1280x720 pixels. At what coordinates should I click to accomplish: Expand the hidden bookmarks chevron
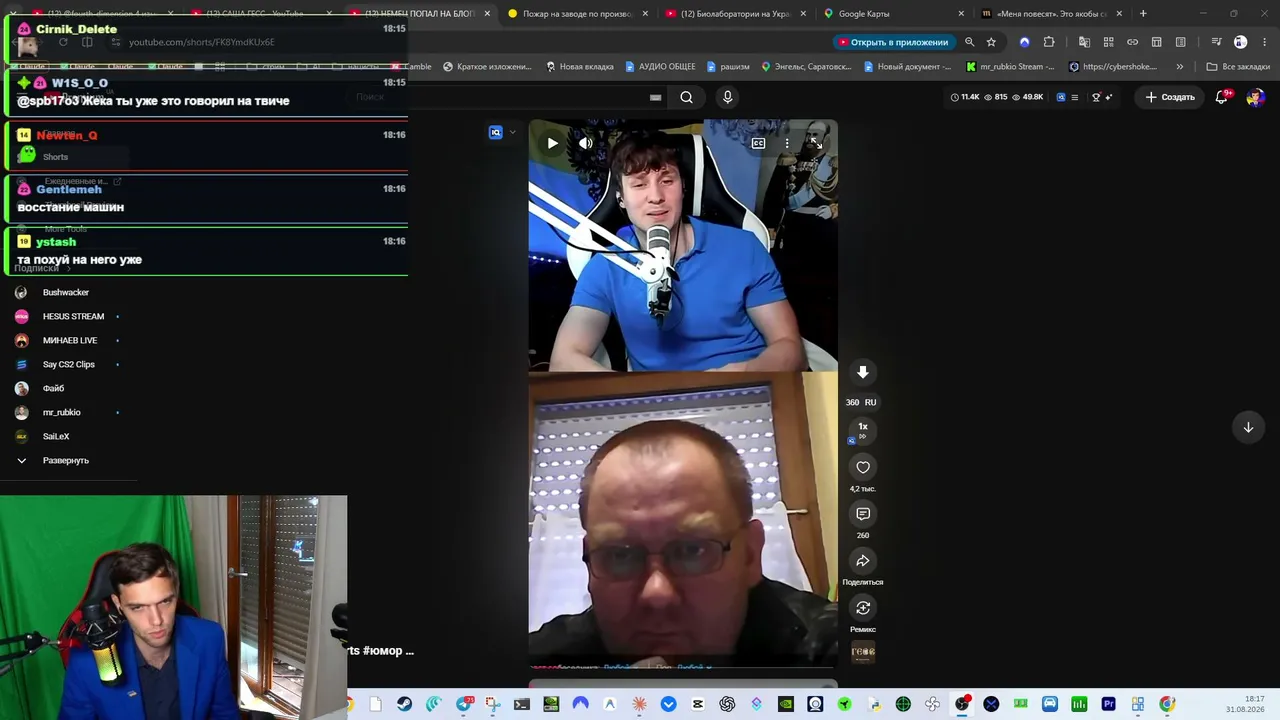click(1180, 67)
